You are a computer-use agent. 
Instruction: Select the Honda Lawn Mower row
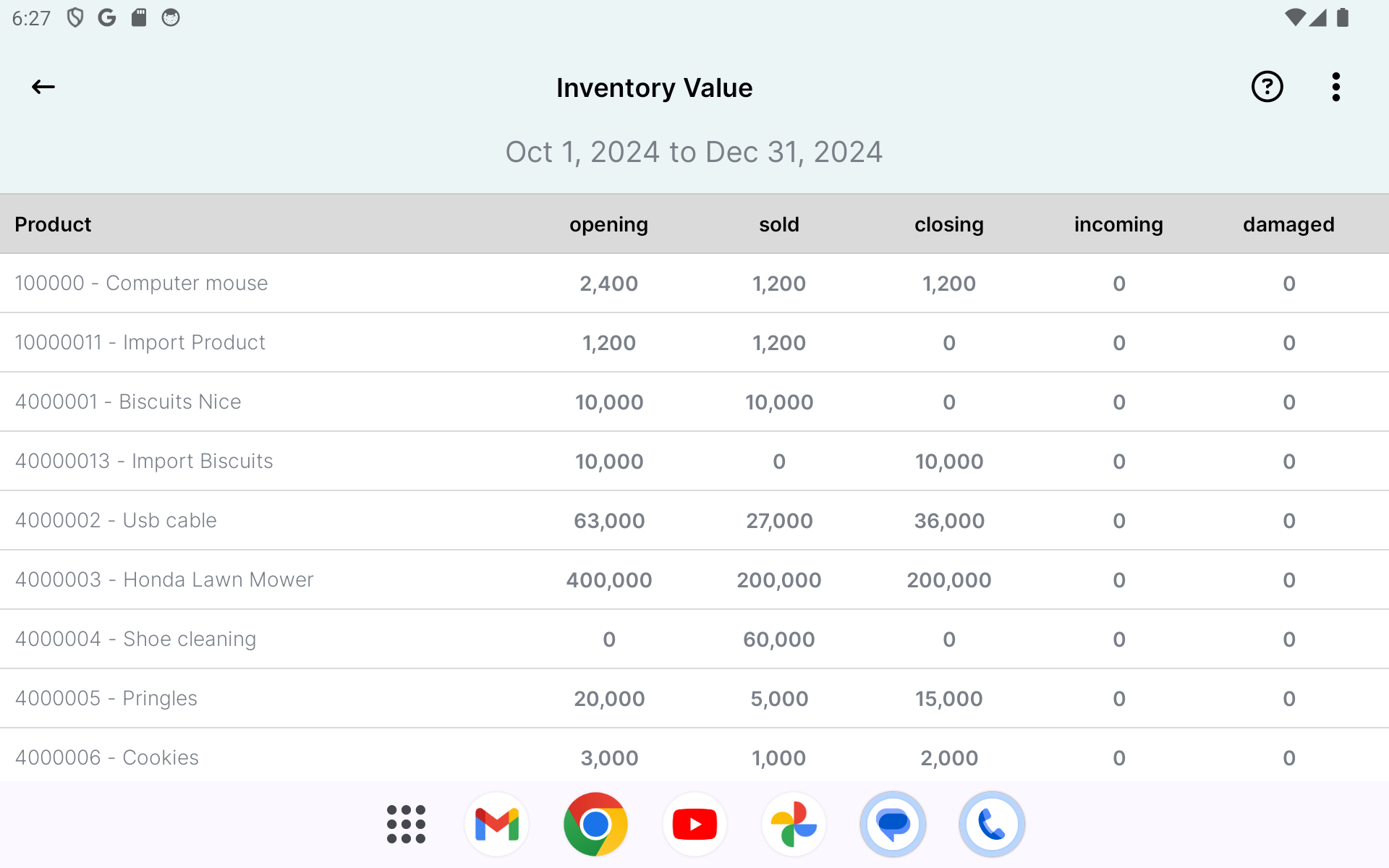(164, 580)
